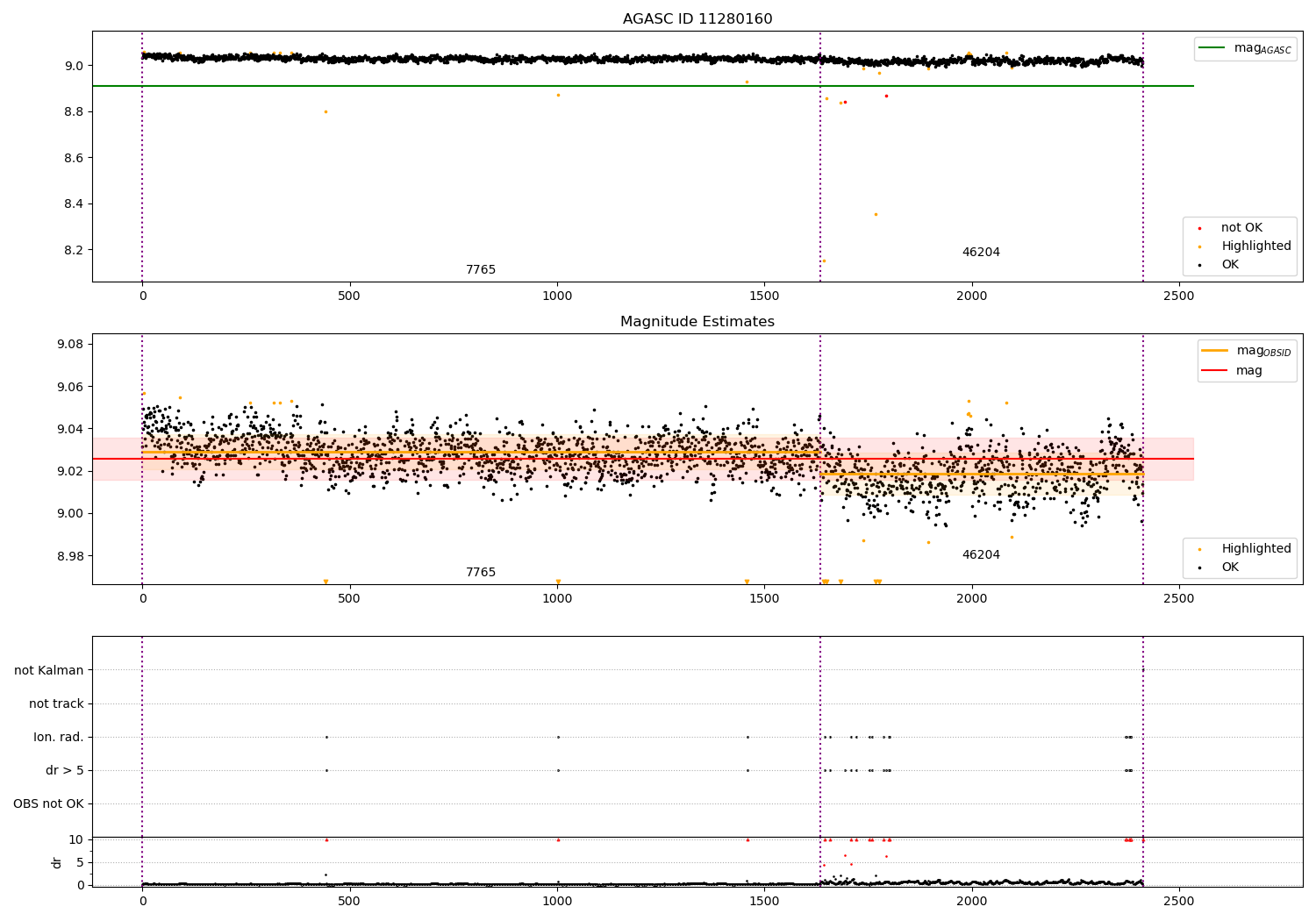Click the red line swatch beside 'mag'
The height and width of the screenshot is (921, 1316).
point(1215,371)
